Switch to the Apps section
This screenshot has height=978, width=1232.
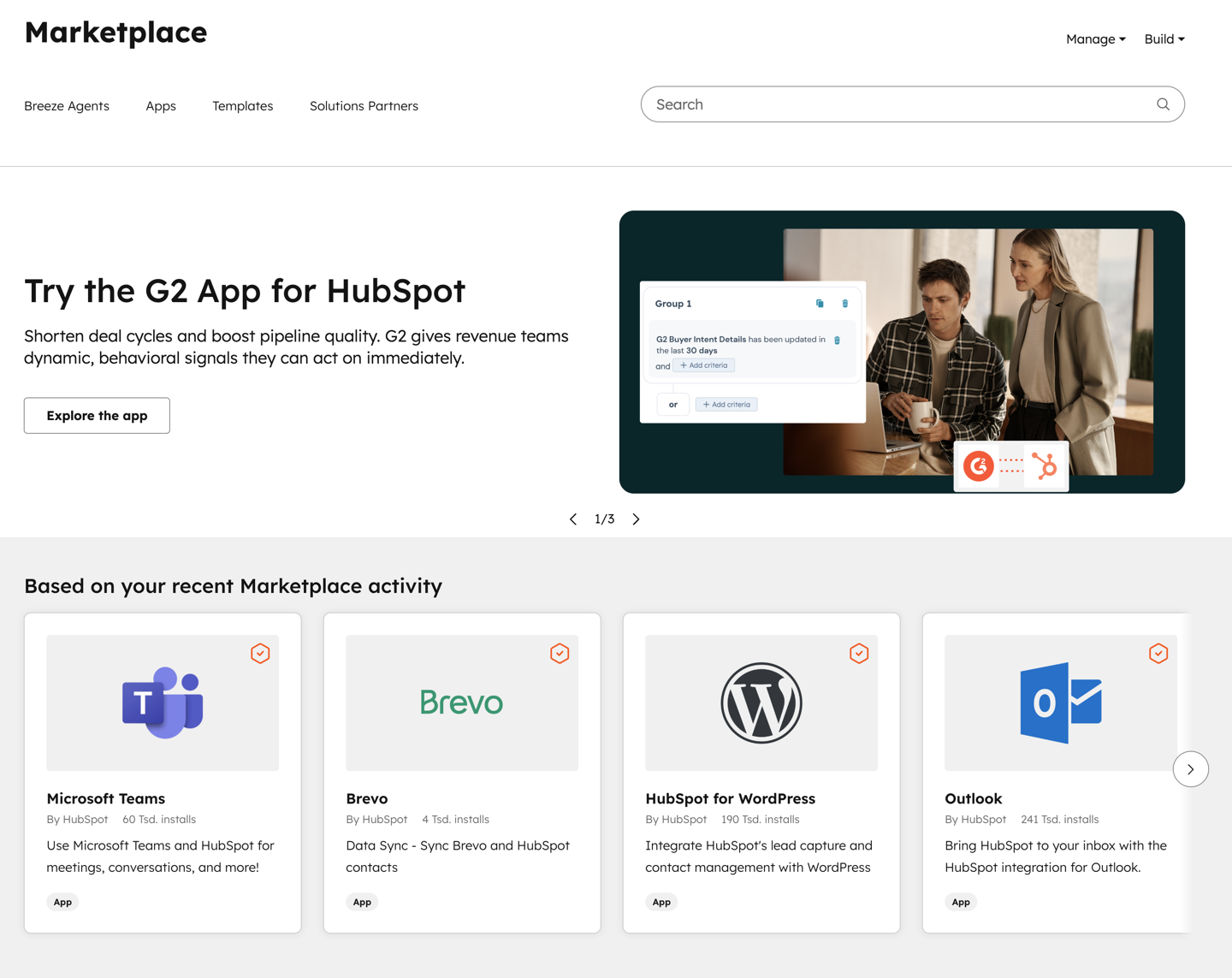point(161,105)
